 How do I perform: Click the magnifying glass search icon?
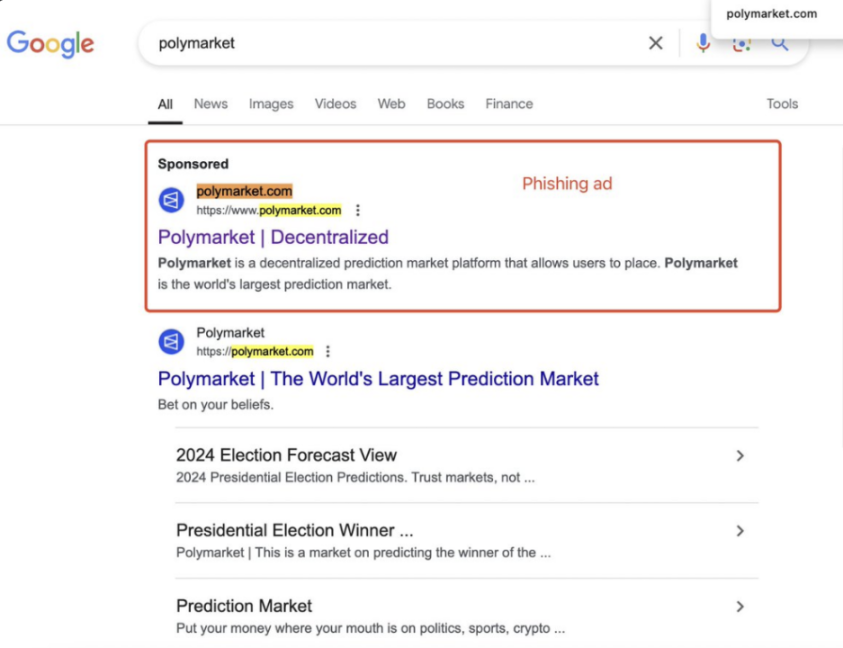point(780,44)
